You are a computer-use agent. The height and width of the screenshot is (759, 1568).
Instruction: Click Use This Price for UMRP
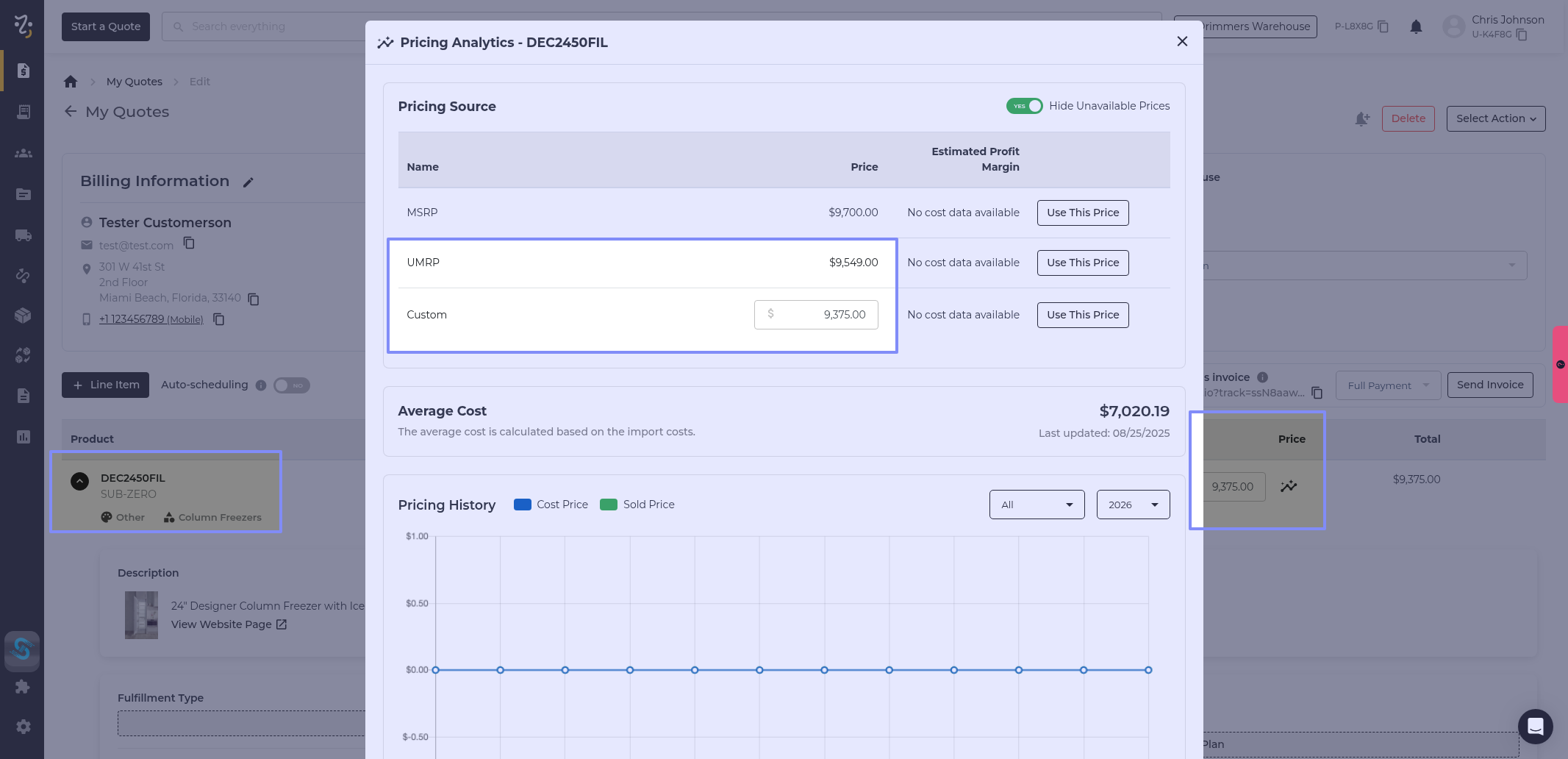1082,263
